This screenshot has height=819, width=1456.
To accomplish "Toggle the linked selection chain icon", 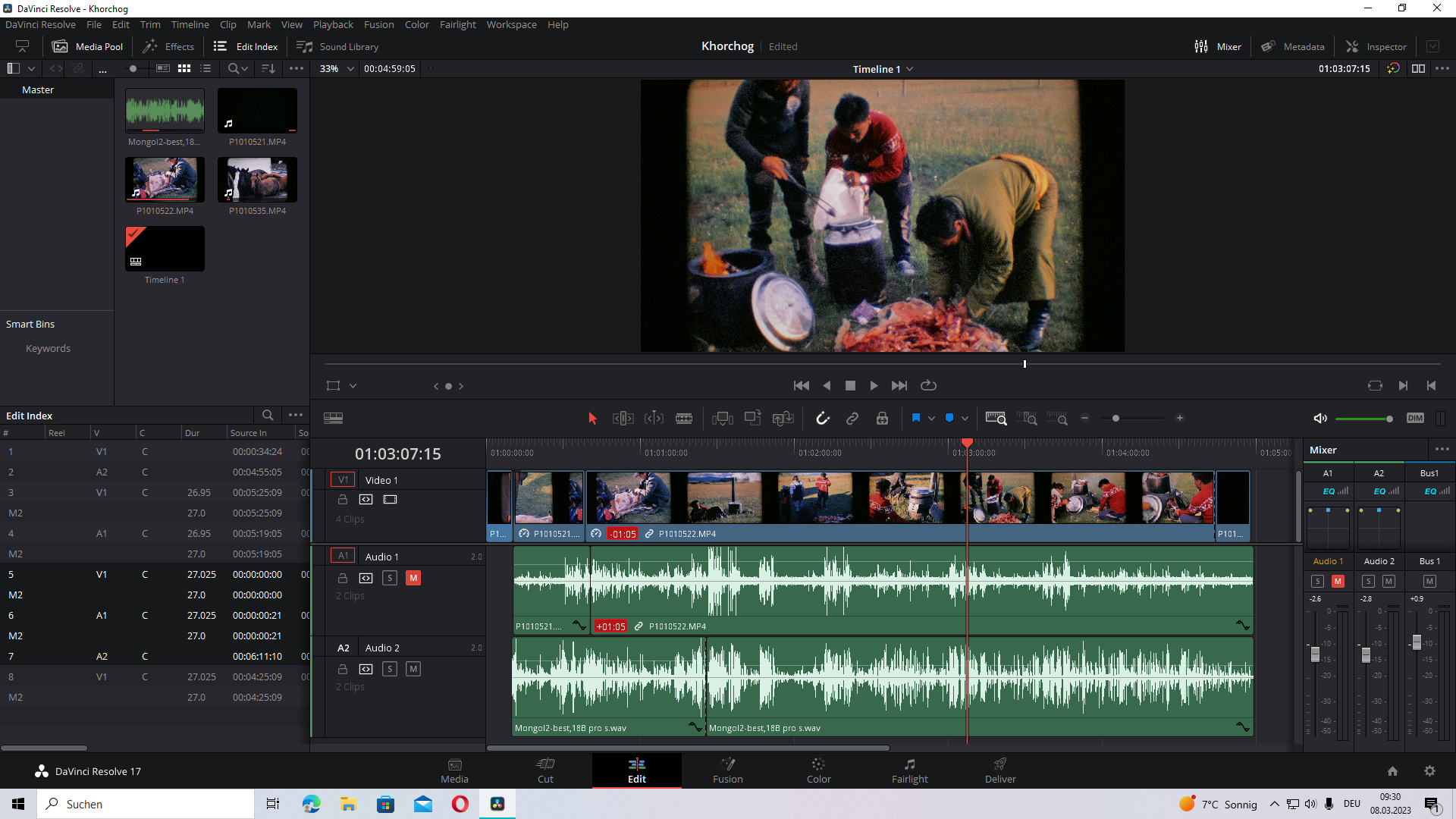I will (852, 419).
